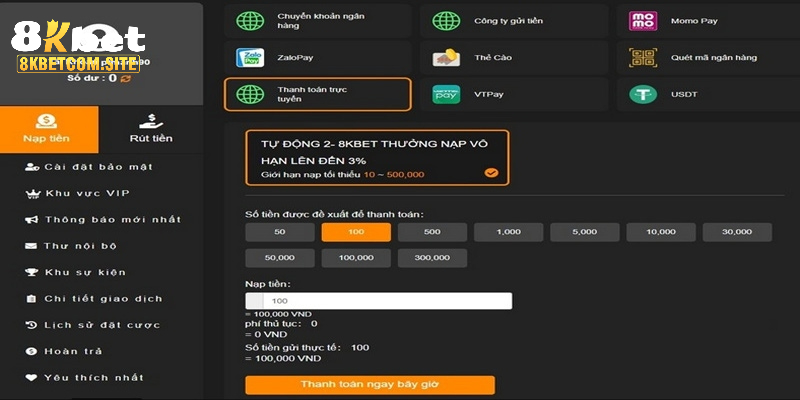Choose the 50 suggested amount
Viewport: 800px width, 400px height.
pos(280,232)
